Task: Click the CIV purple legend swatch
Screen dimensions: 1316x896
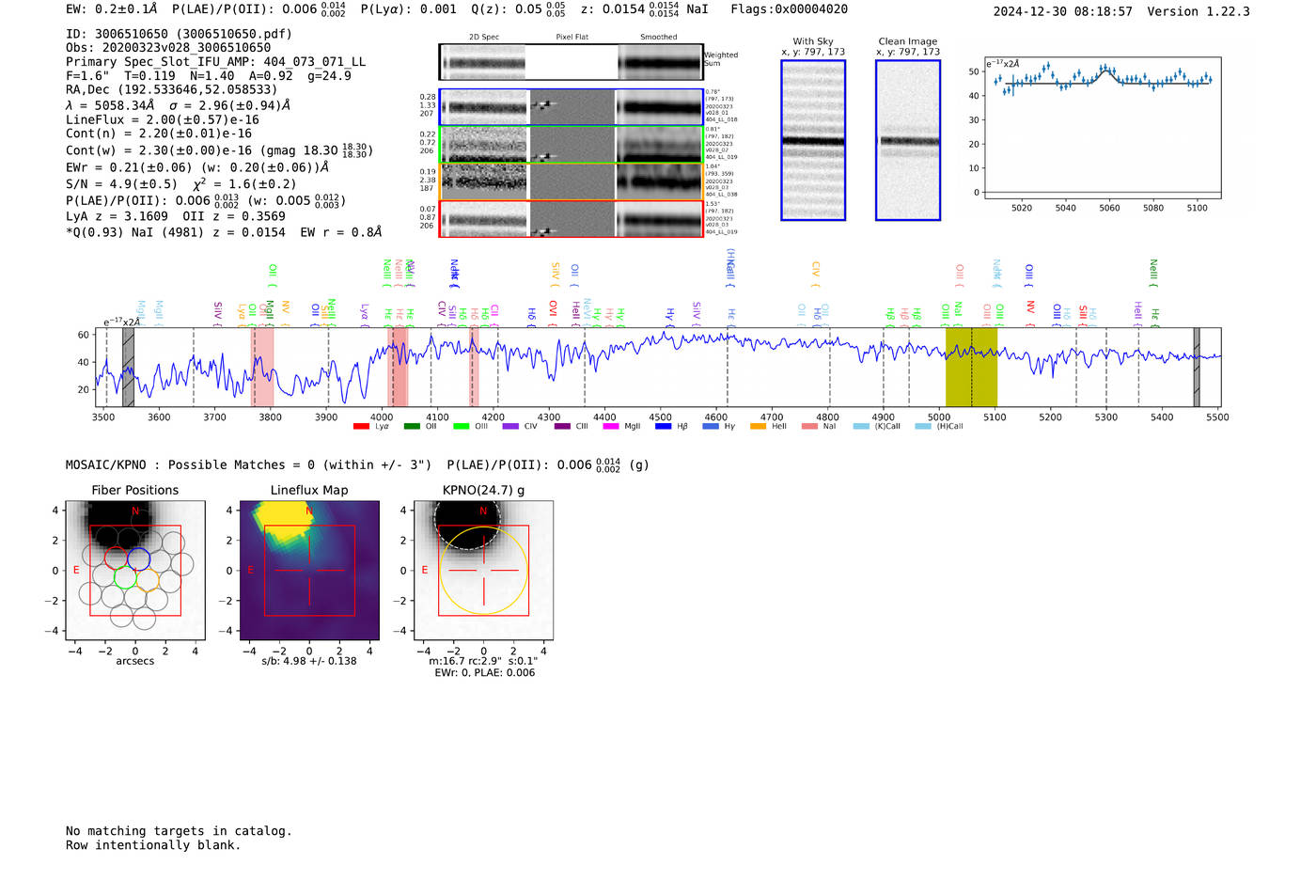Action: pyautogui.click(x=510, y=427)
